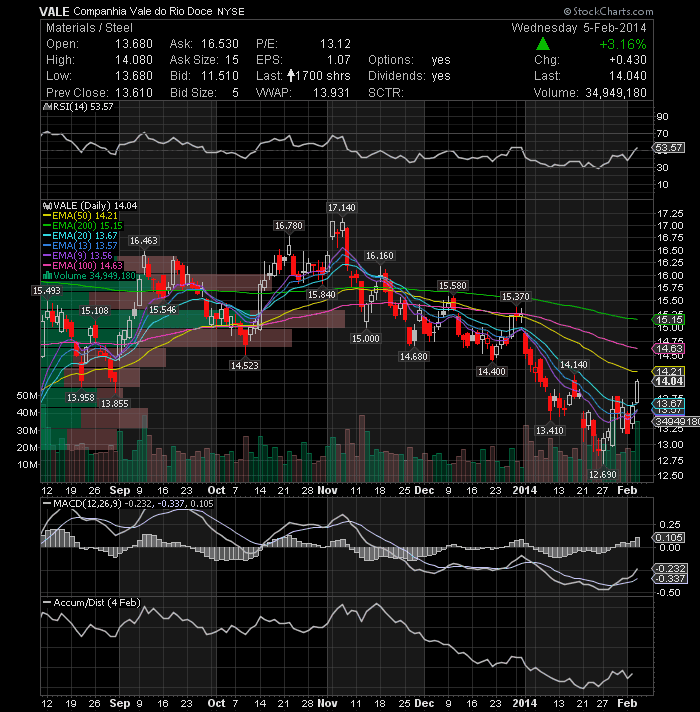Click the 16.160 price label

[x=380, y=256]
